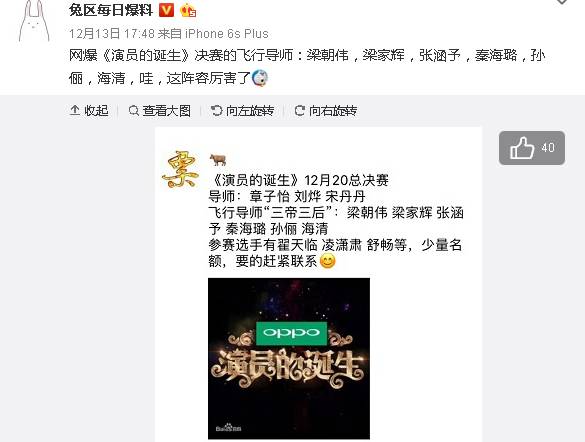Collapse the image with 收起
Viewport: 585px width, 442px height.
coord(89,110)
